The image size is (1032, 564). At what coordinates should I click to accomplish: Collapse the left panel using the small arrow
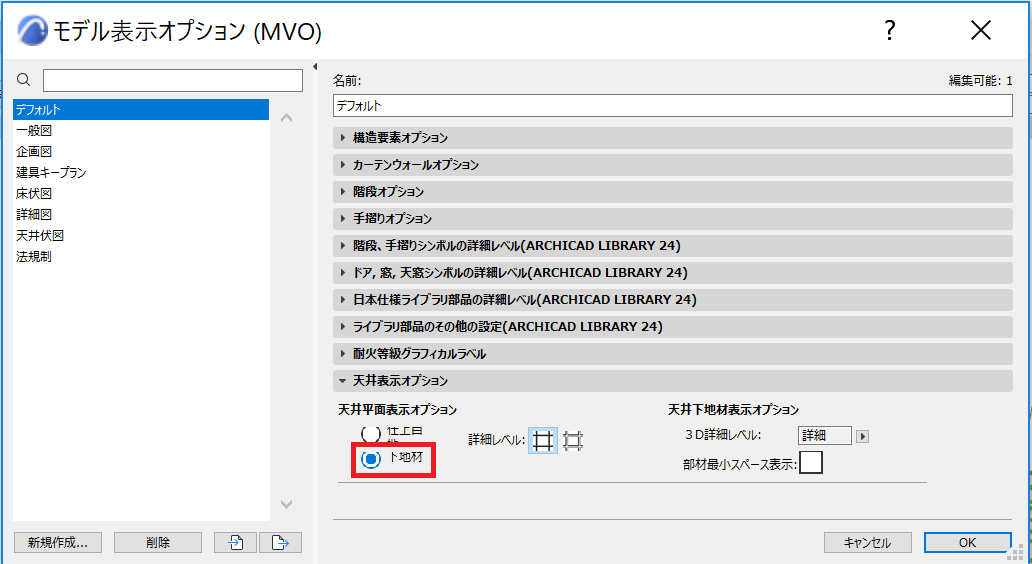[315, 66]
